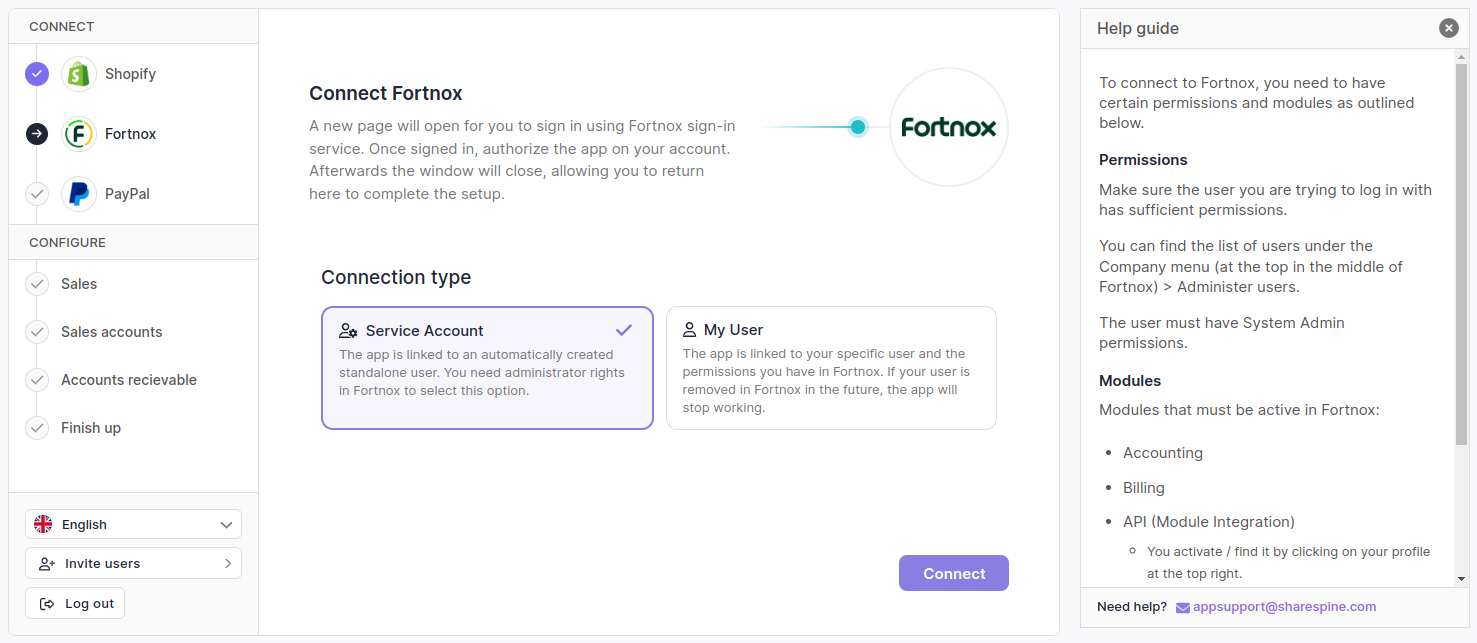The image size is (1477, 643).
Task: Click the purple checkmark on Service Account card
Action: (624, 330)
